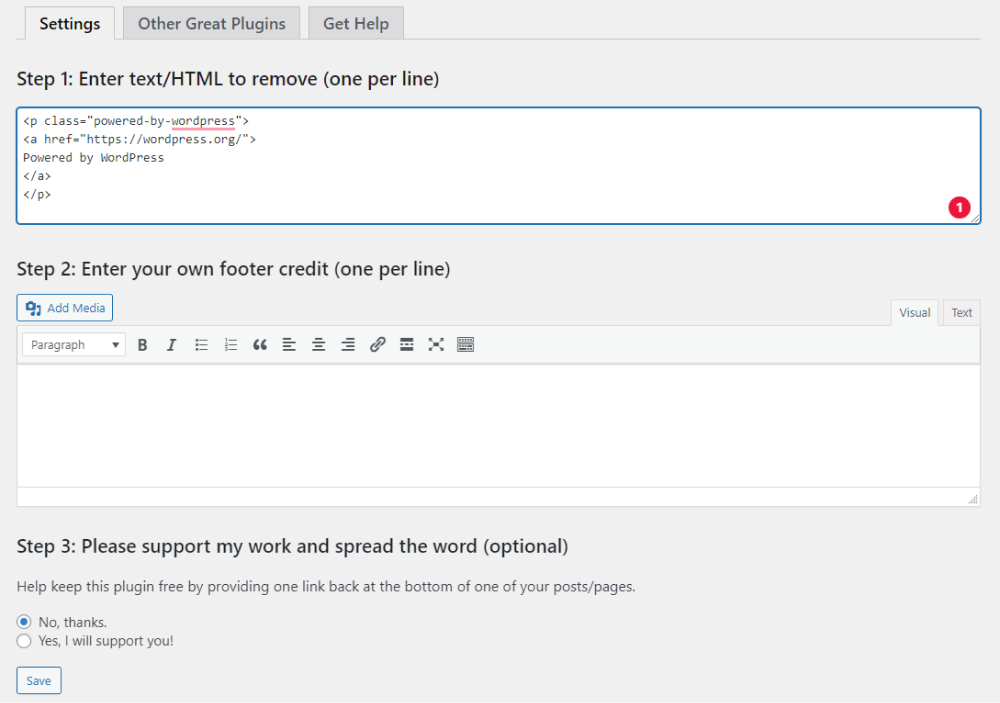Click the closing </a> tag line
1000x703 pixels.
[x=37, y=176]
